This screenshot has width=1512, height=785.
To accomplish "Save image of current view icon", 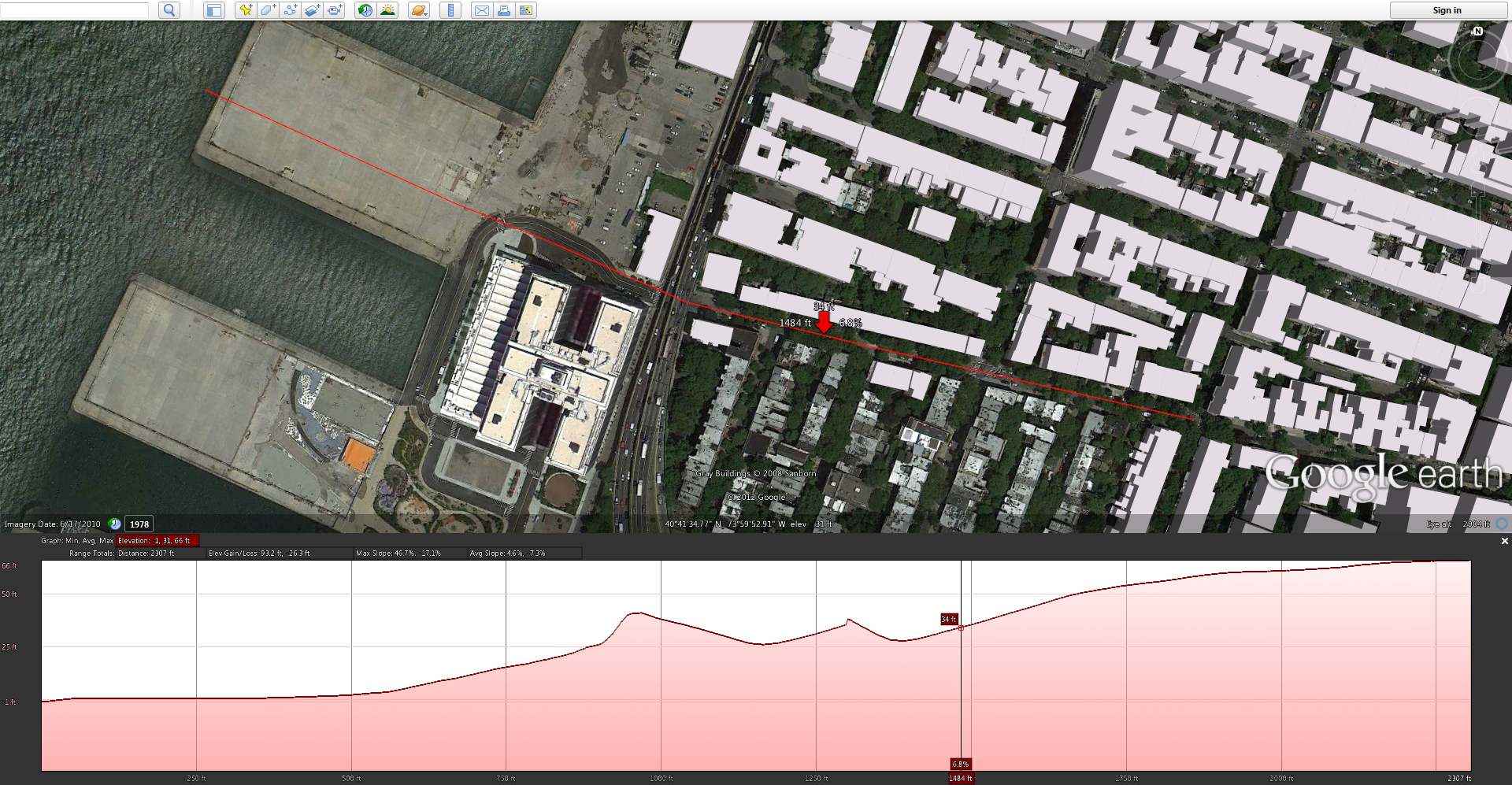I will point(526,10).
